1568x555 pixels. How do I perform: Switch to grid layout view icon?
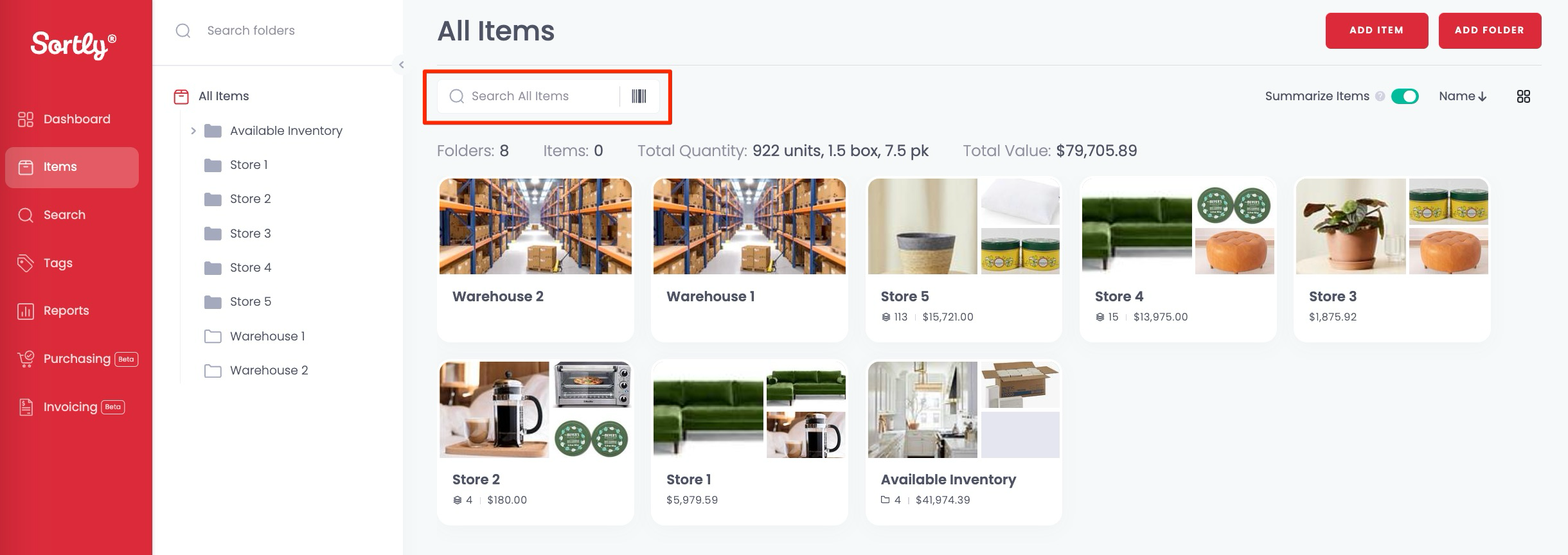tap(1523, 96)
